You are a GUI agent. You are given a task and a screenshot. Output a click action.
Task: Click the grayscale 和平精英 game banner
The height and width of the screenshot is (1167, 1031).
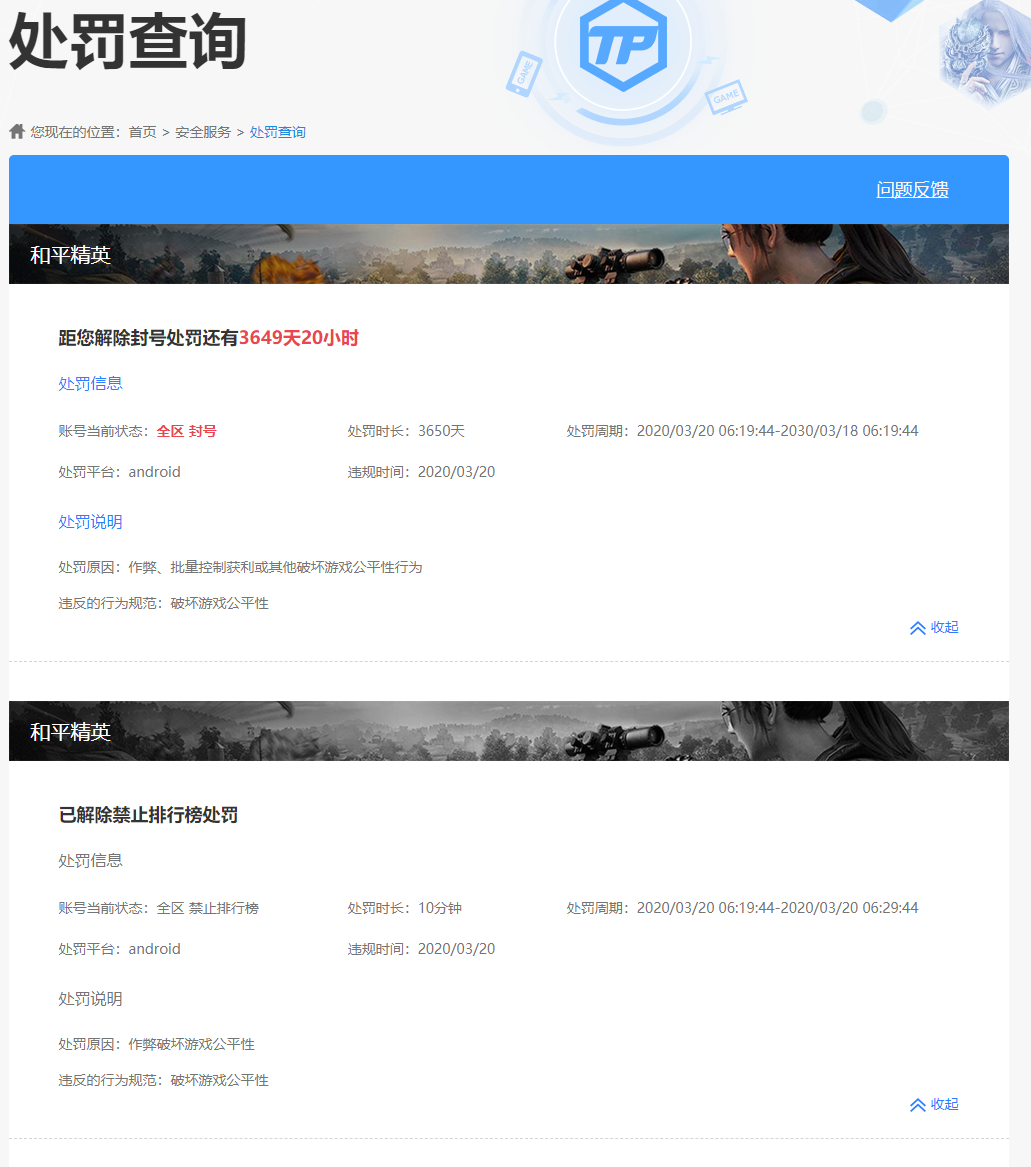508,731
